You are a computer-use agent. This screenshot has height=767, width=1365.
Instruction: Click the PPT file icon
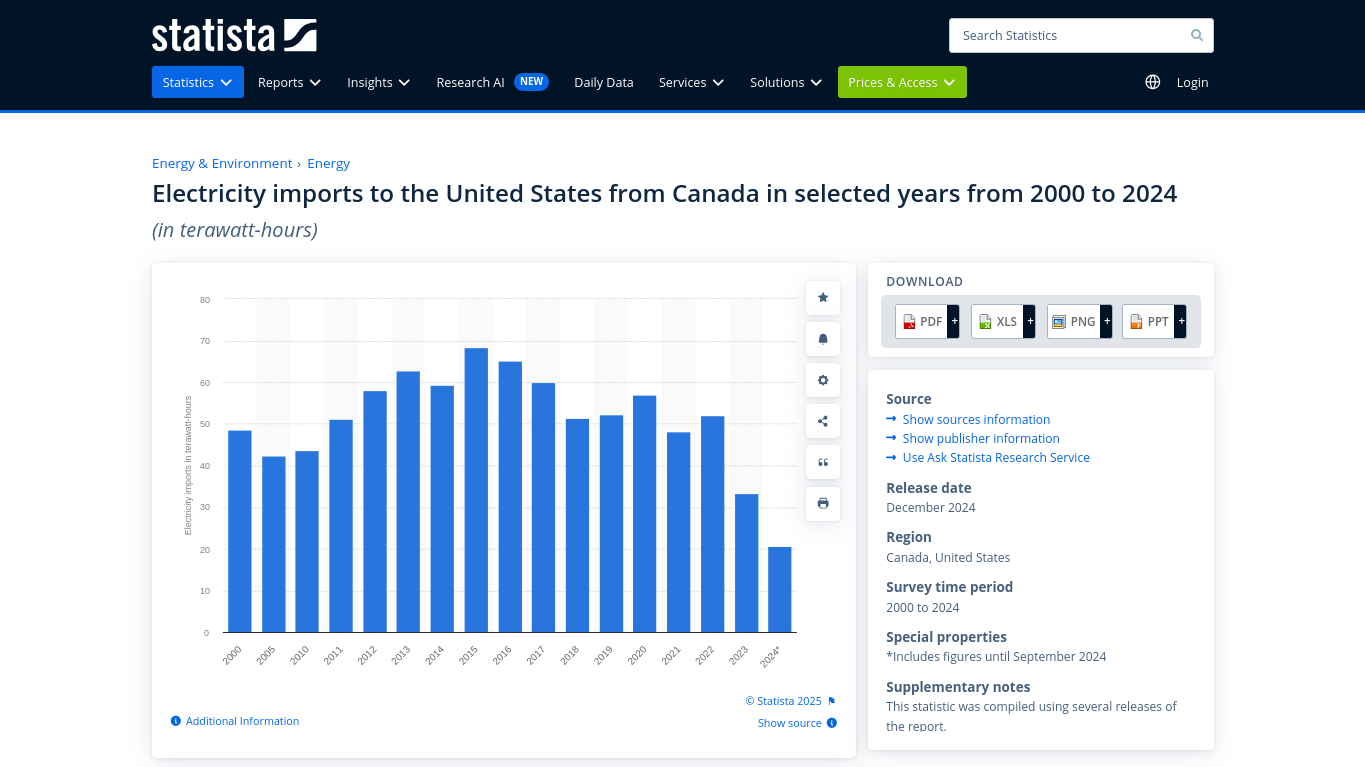tap(1136, 322)
